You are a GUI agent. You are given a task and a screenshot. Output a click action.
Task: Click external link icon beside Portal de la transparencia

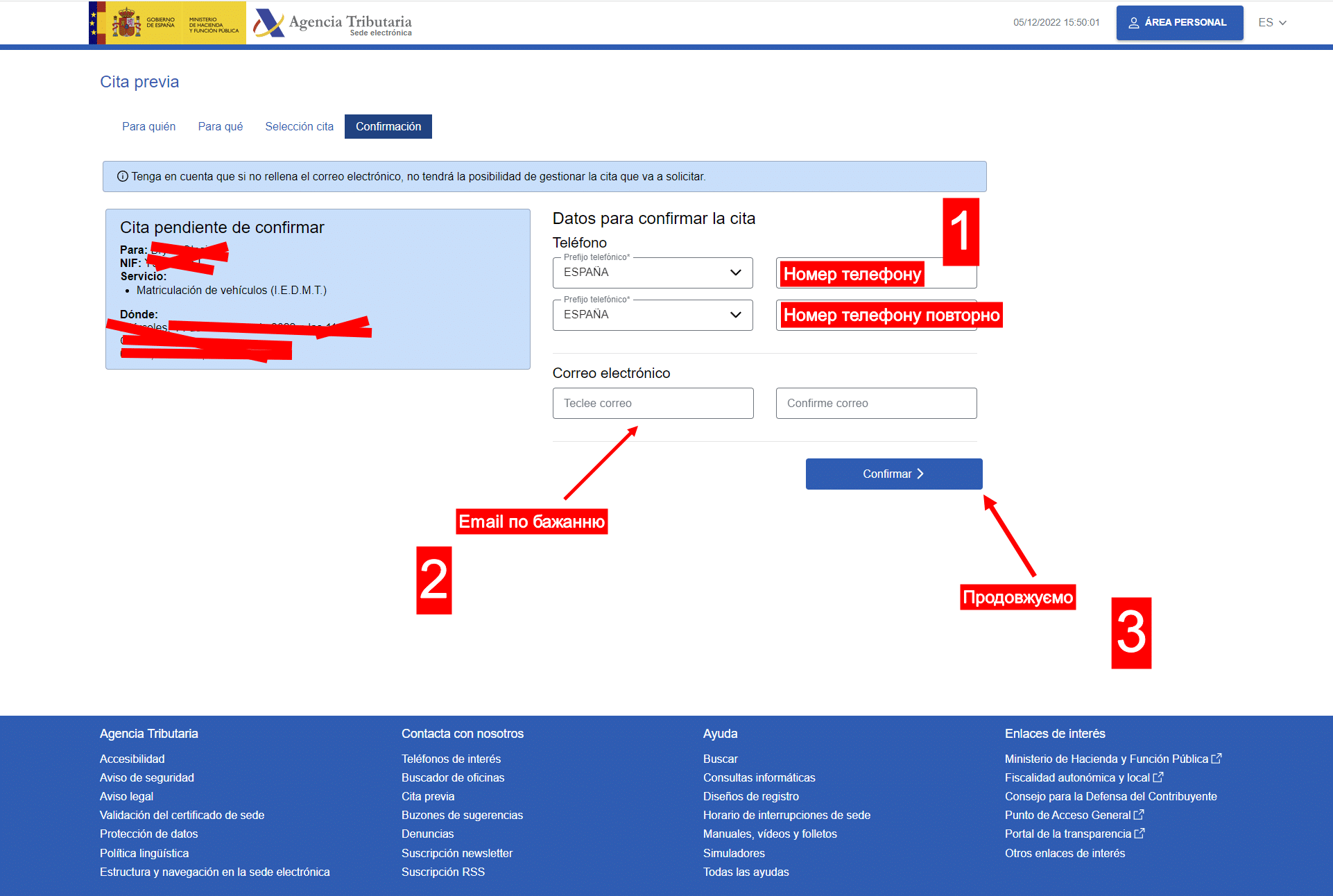pyautogui.click(x=1139, y=834)
